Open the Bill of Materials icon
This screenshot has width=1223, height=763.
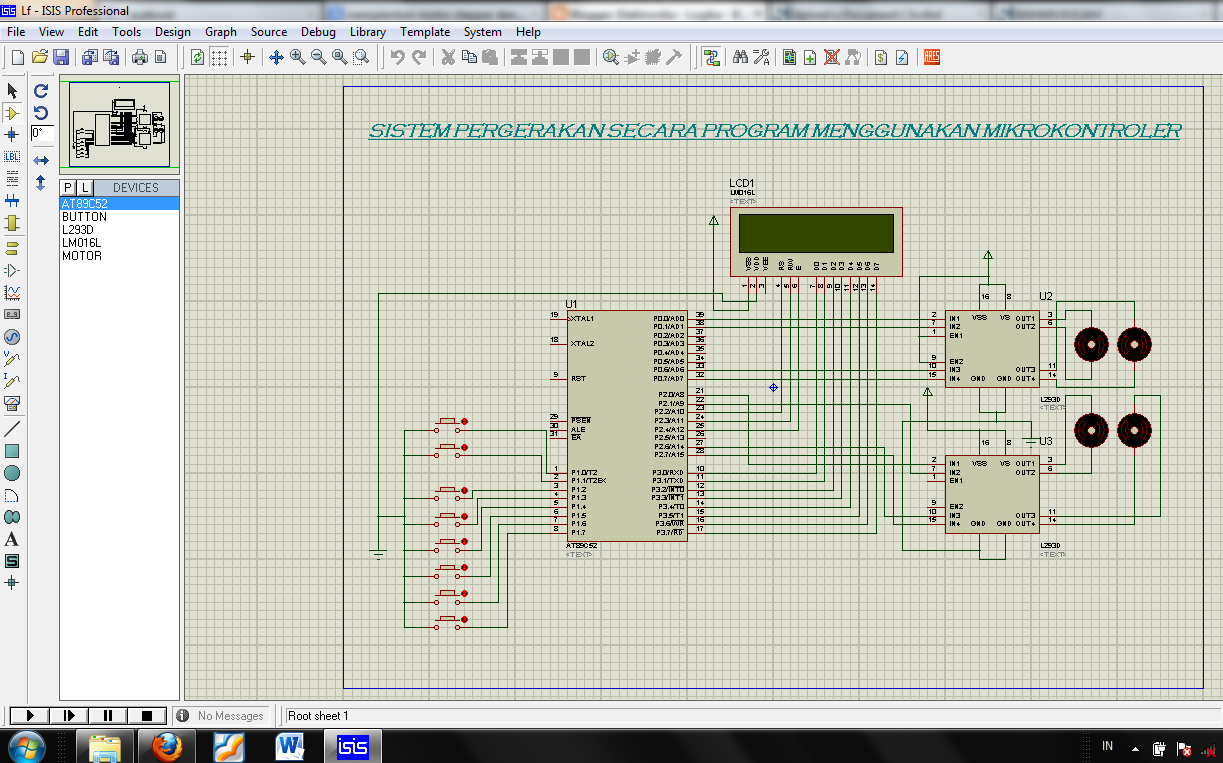point(881,58)
